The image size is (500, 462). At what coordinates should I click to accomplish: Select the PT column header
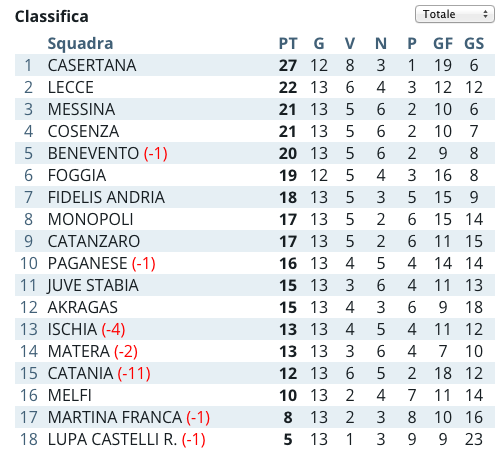(288, 44)
